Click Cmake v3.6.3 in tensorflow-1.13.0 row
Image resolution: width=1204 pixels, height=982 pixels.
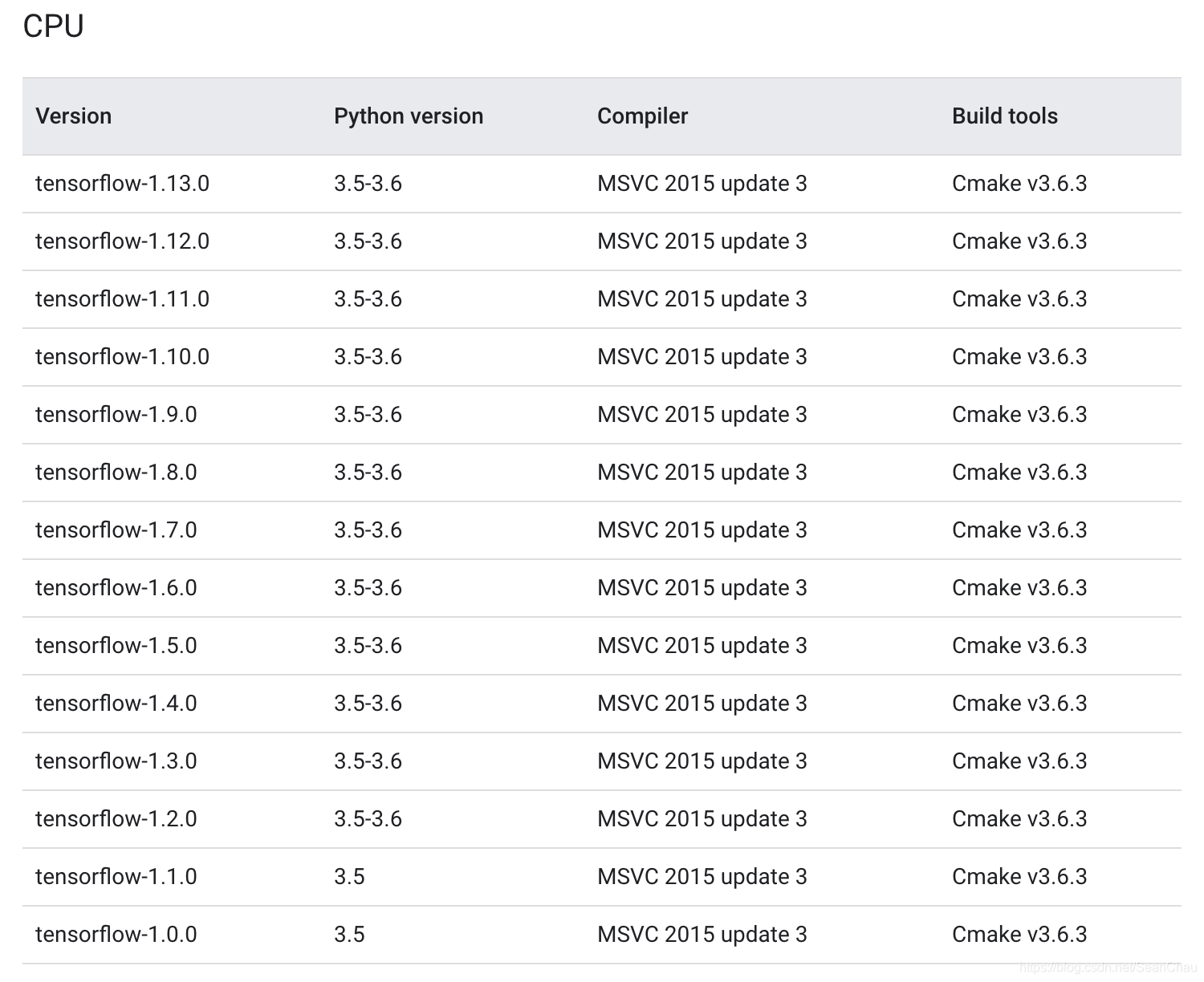pyautogui.click(x=1019, y=184)
